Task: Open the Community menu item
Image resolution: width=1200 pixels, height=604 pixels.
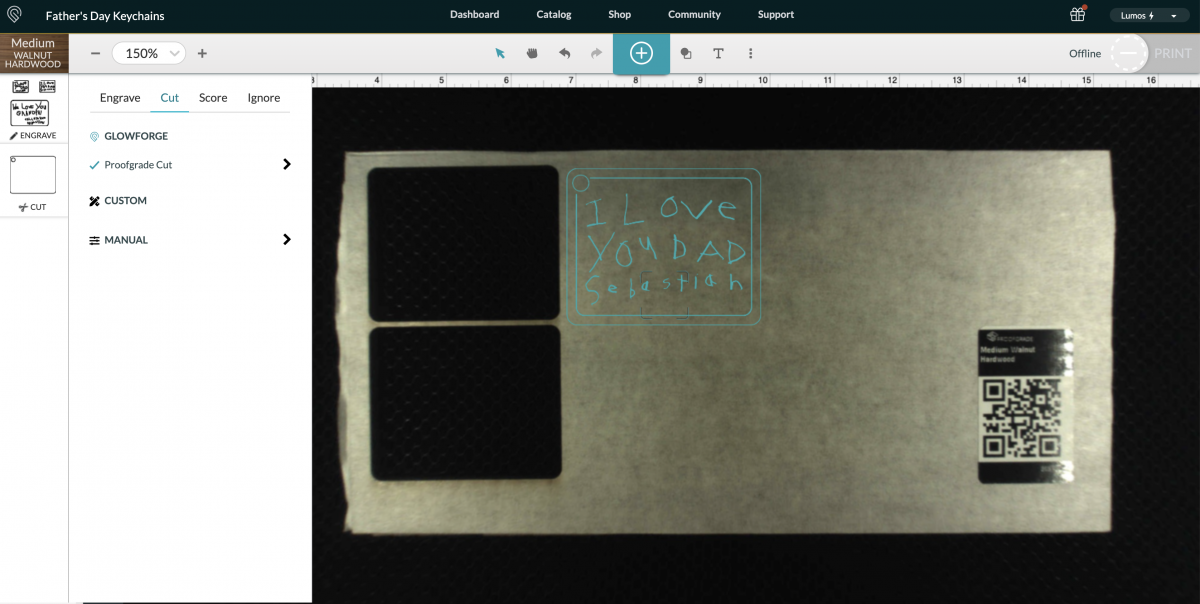Action: click(x=694, y=15)
